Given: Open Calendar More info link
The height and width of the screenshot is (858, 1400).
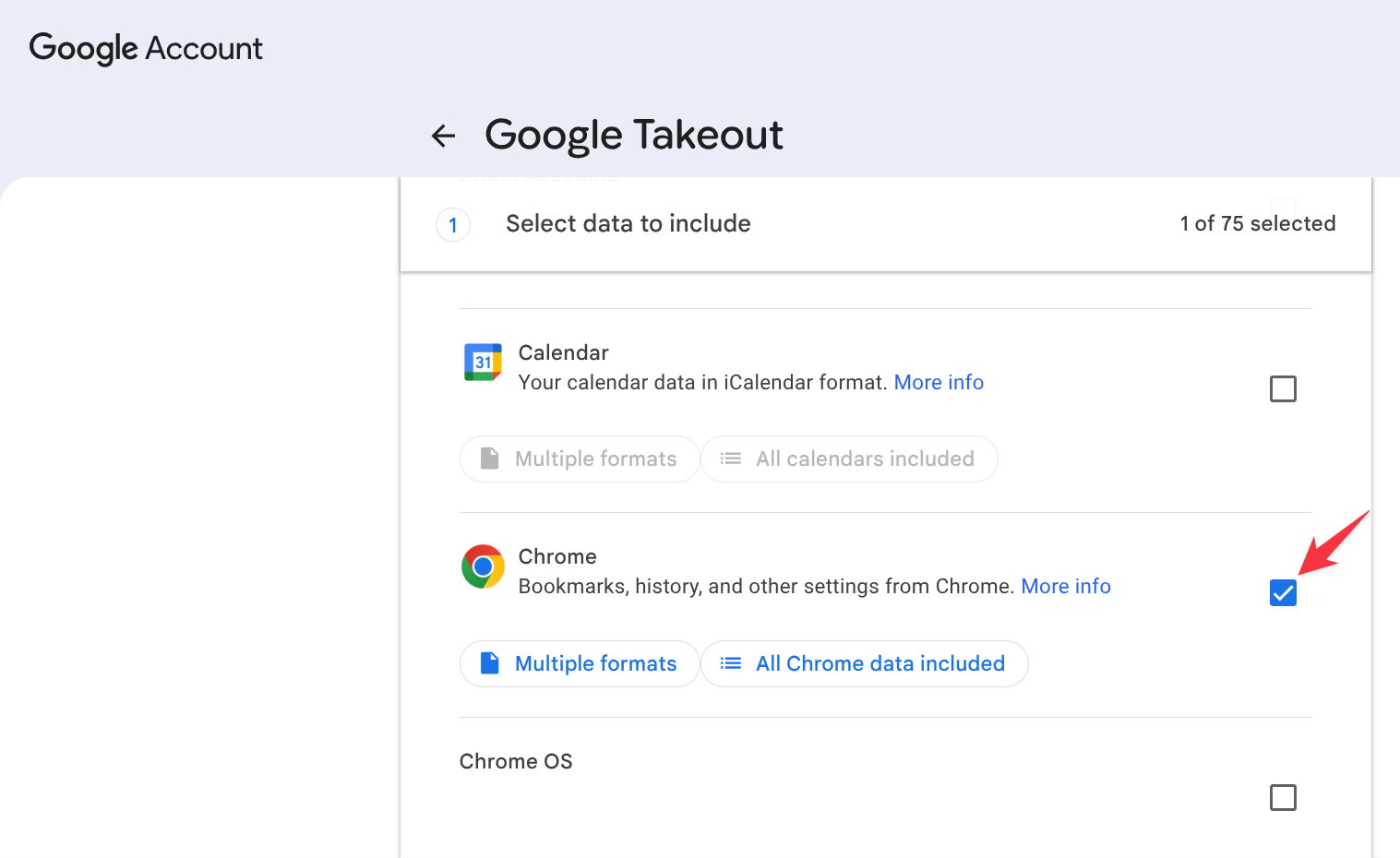Looking at the screenshot, I should pos(939,382).
